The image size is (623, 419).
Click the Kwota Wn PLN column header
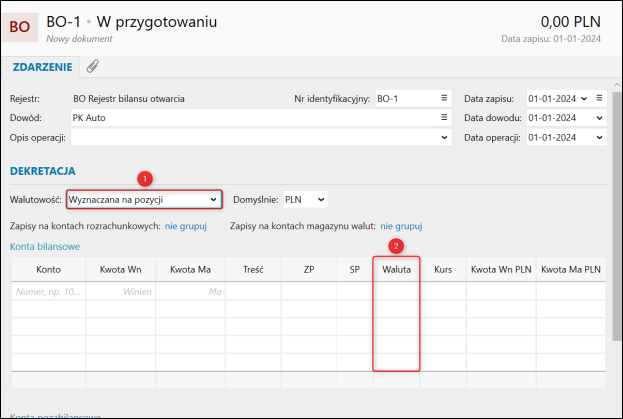coord(501,269)
